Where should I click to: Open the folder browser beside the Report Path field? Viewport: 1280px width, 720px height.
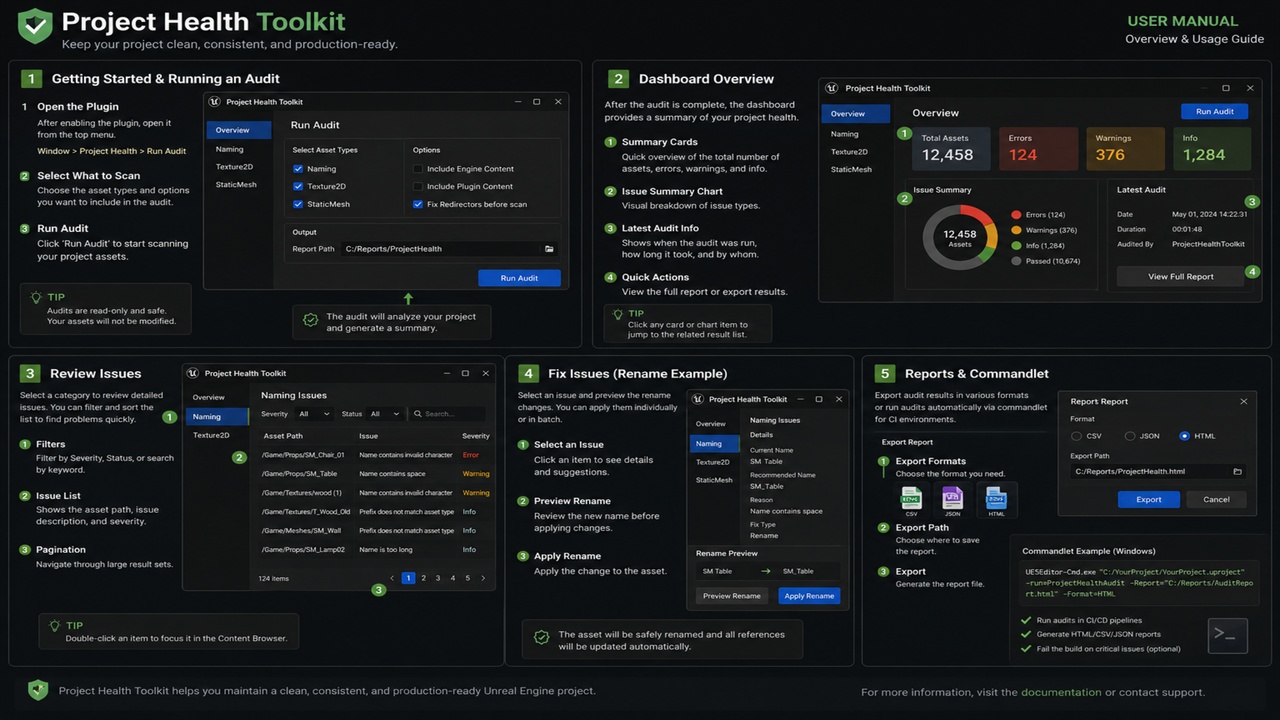[x=549, y=249]
